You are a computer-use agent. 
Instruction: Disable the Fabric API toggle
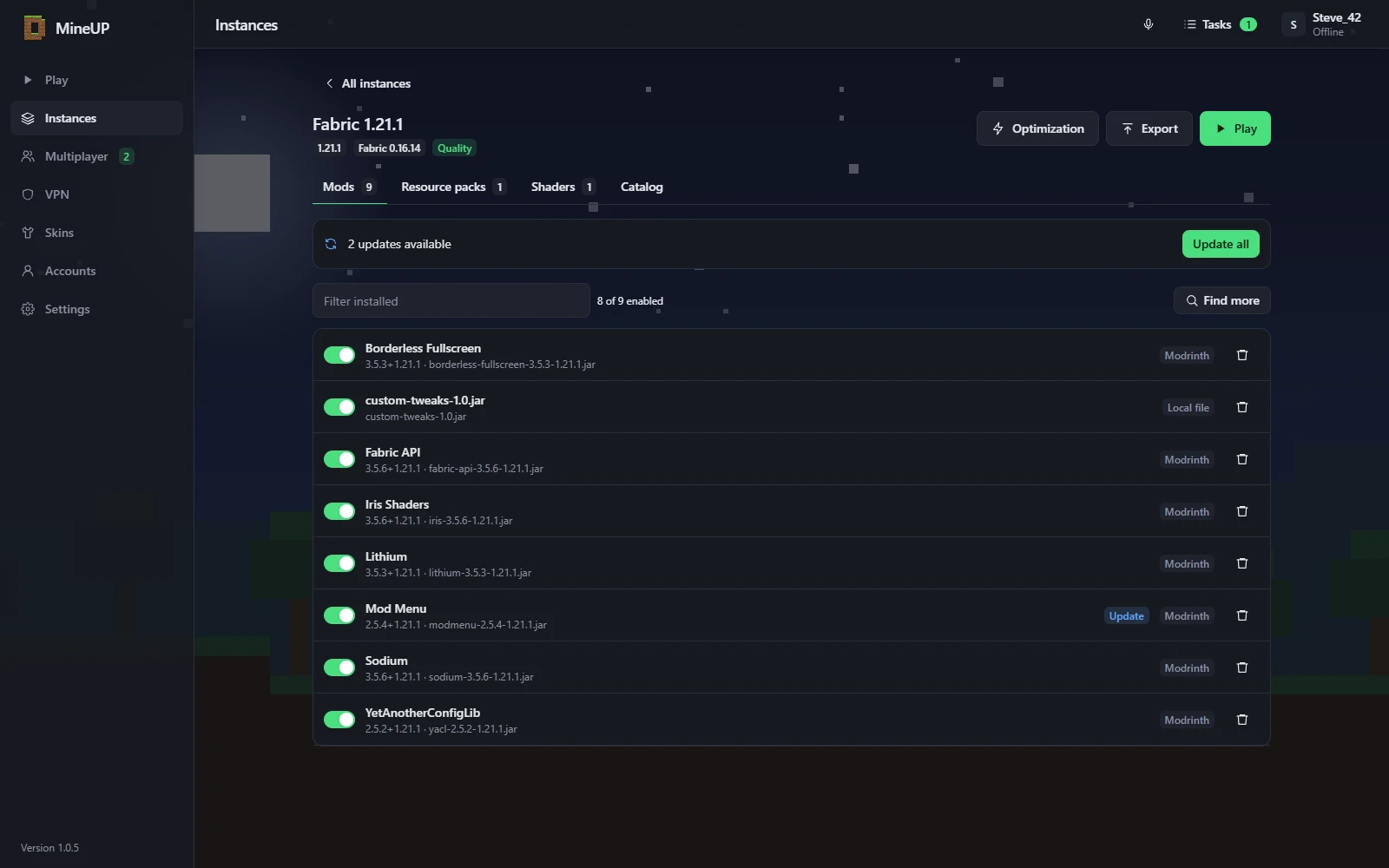pyautogui.click(x=339, y=459)
